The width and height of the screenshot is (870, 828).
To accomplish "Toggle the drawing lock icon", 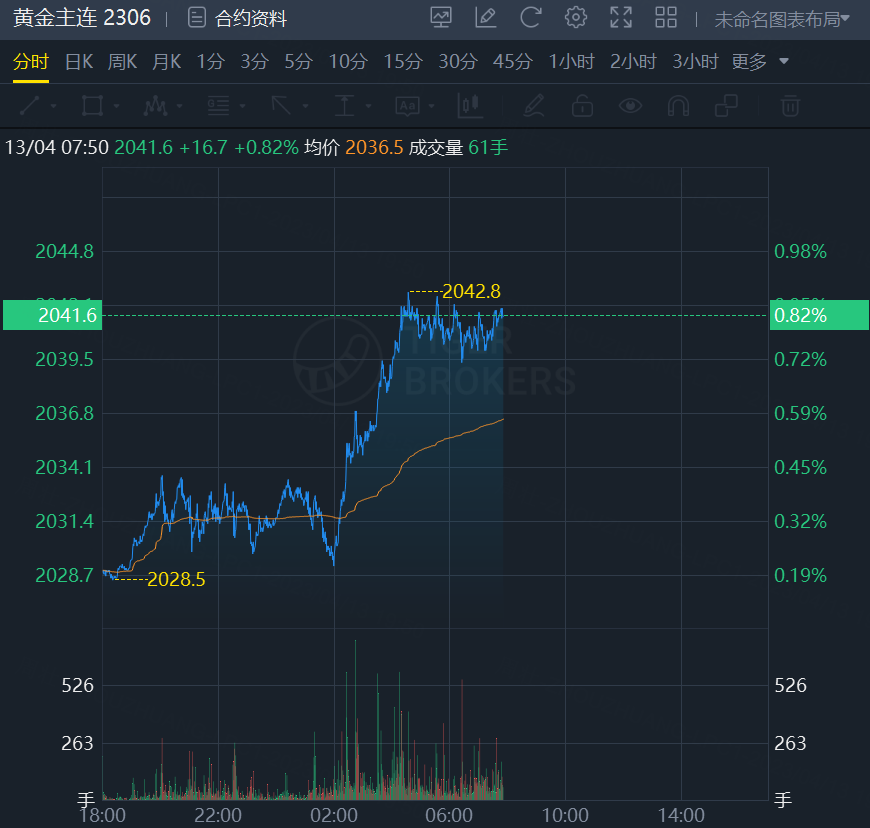I will point(582,105).
